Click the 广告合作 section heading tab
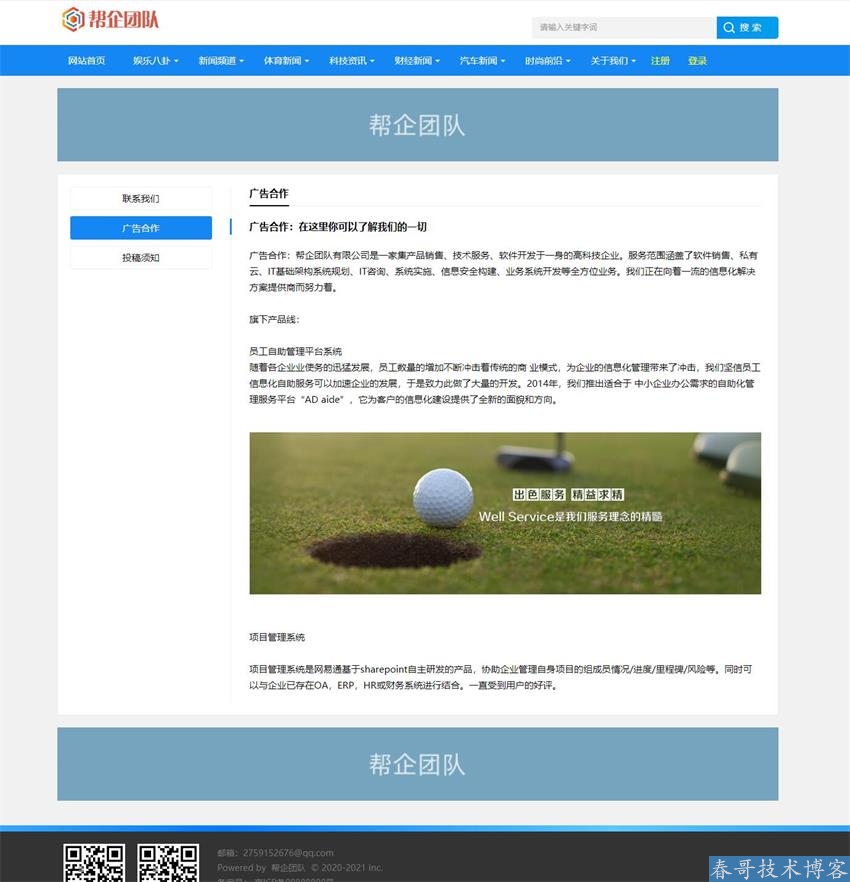The image size is (850, 882). point(269,194)
